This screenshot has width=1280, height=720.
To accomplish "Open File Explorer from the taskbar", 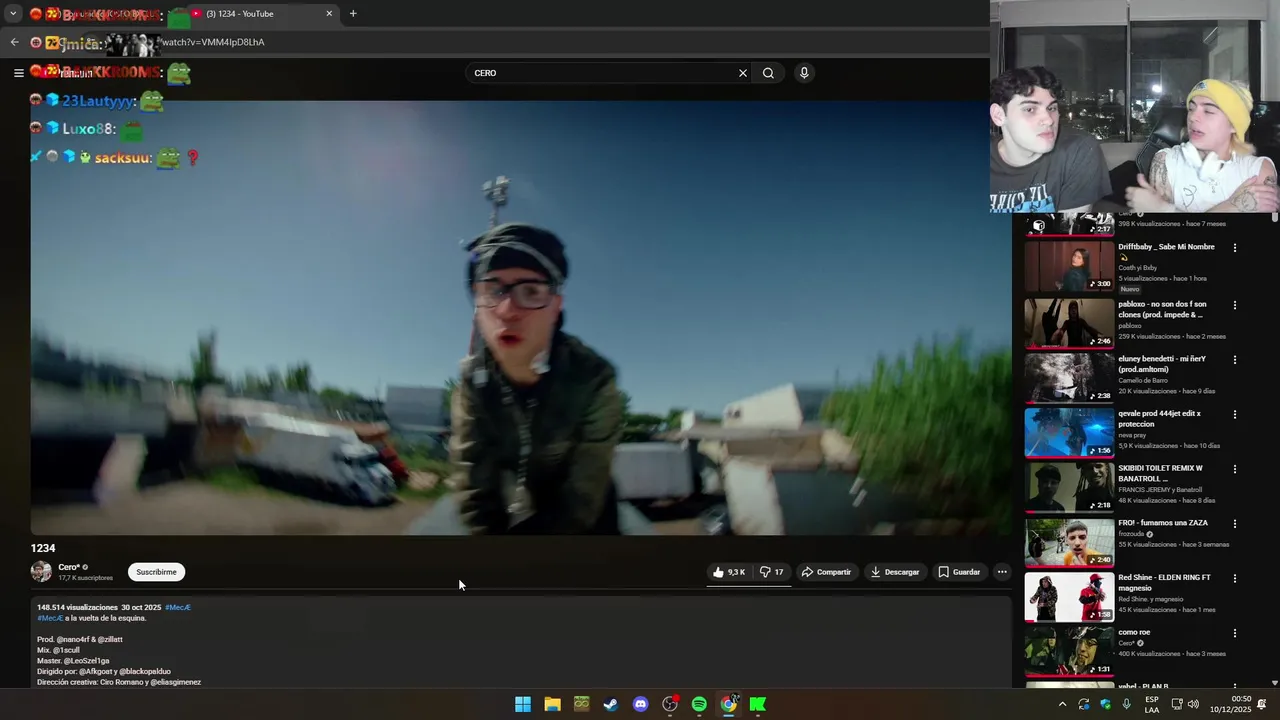I will pos(552,704).
